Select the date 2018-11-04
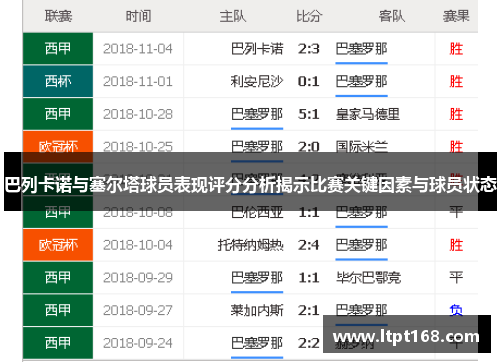500x362 pixels. [x=138, y=49]
